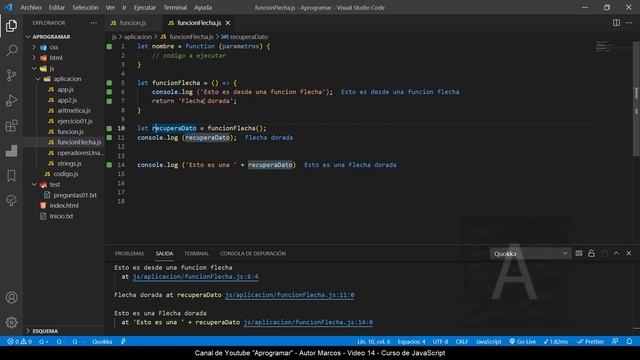The width and height of the screenshot is (640, 360).
Task: Open the Extensions view
Action: 11,126
